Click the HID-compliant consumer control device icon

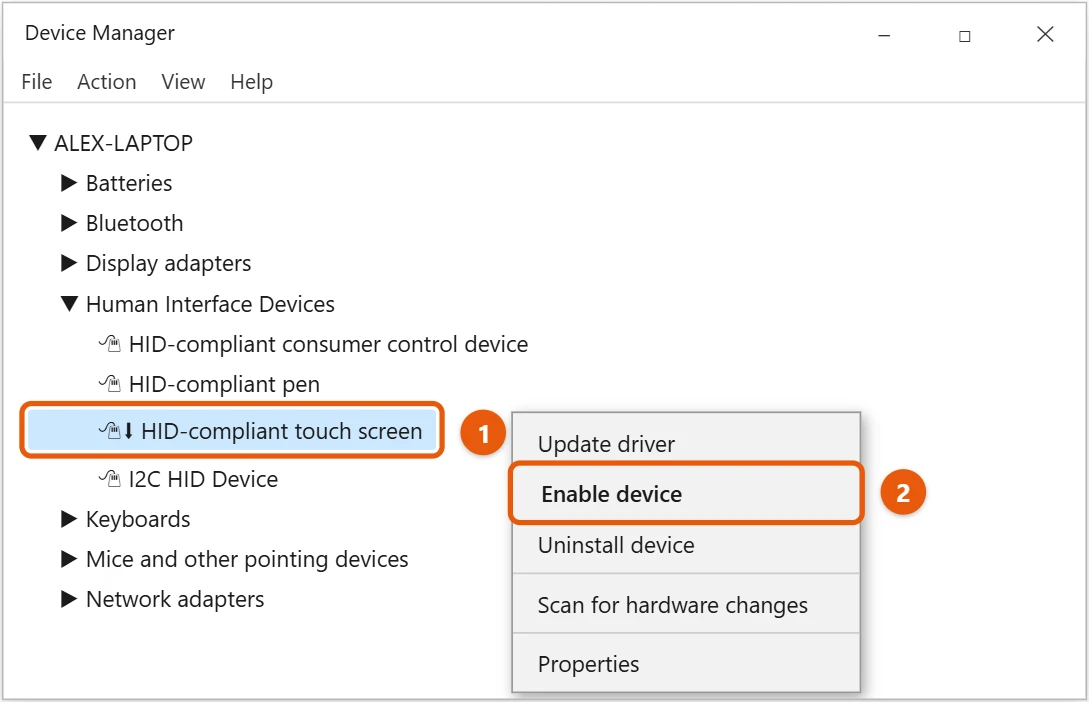110,344
